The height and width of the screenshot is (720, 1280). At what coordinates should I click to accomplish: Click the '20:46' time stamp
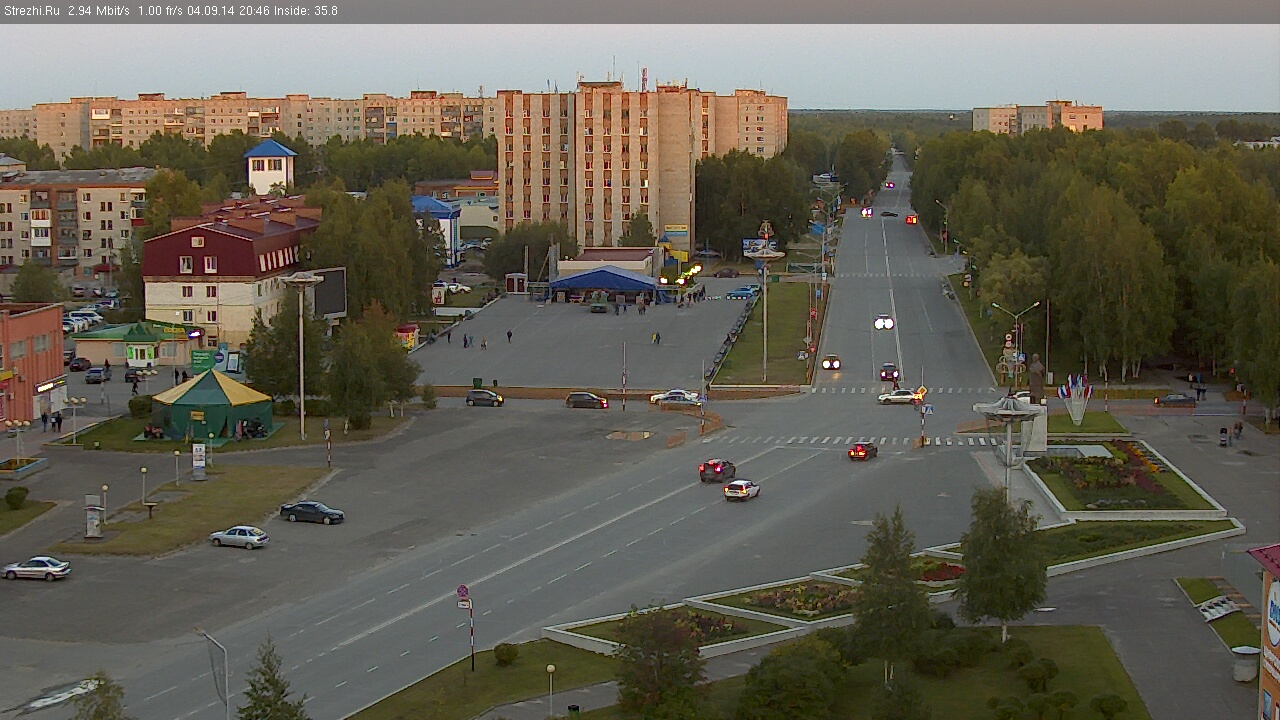(254, 11)
